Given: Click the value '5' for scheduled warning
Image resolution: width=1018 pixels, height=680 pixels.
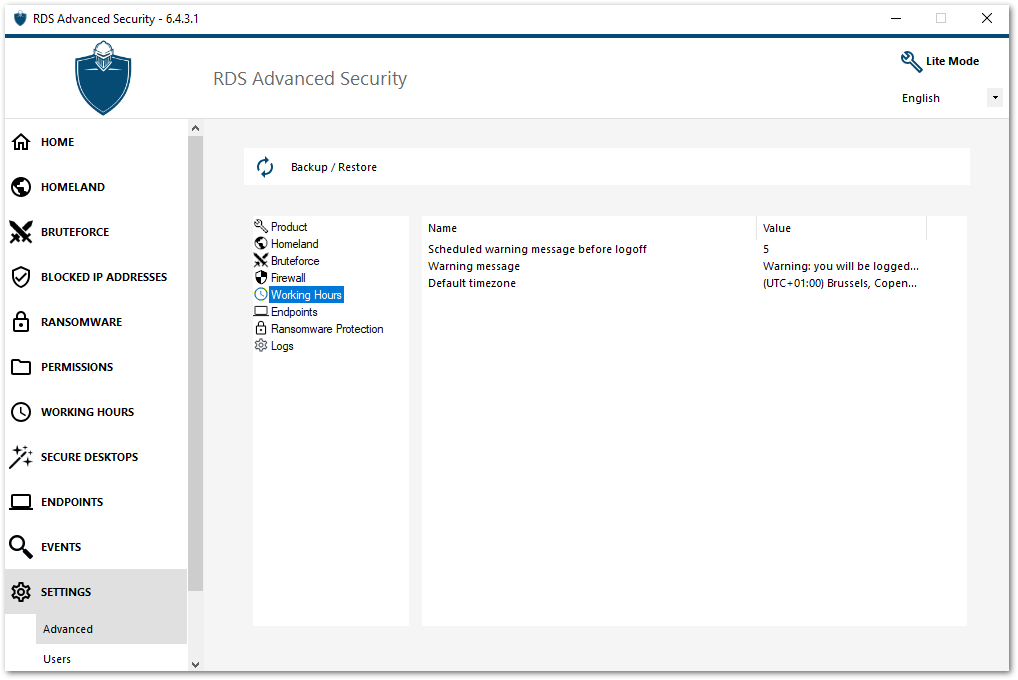Looking at the screenshot, I should 765,249.
